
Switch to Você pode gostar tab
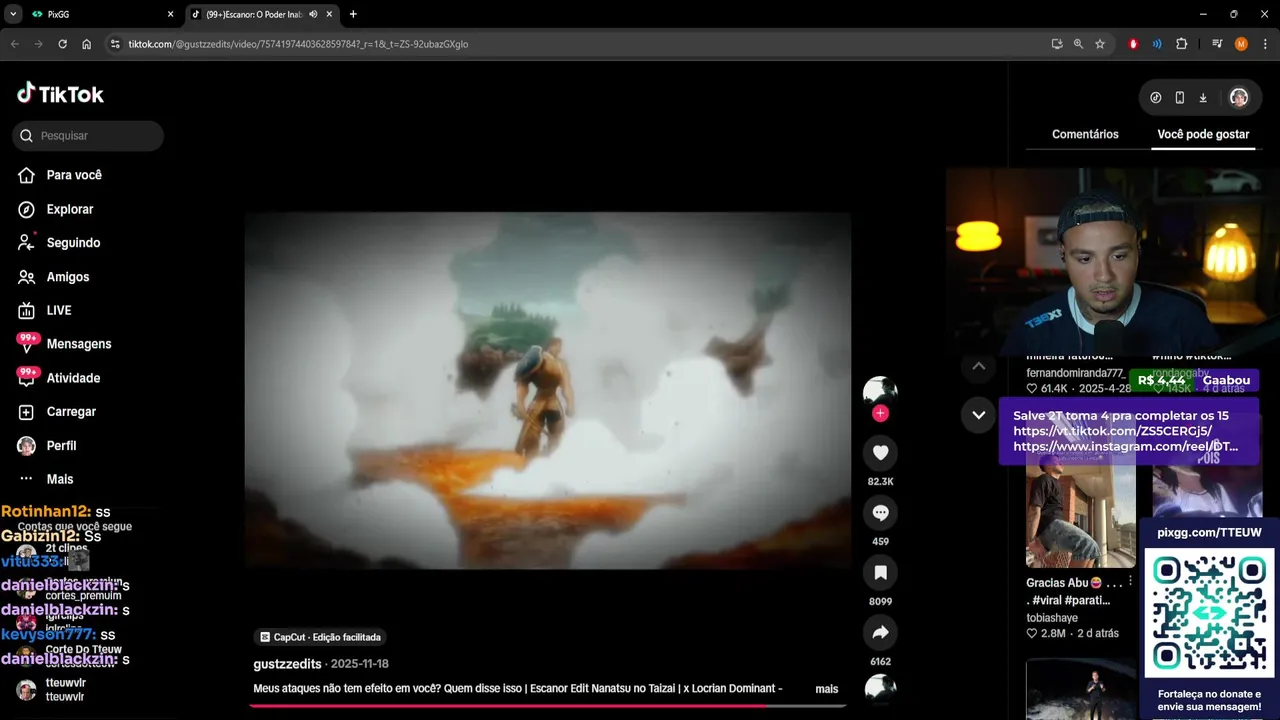click(1203, 134)
